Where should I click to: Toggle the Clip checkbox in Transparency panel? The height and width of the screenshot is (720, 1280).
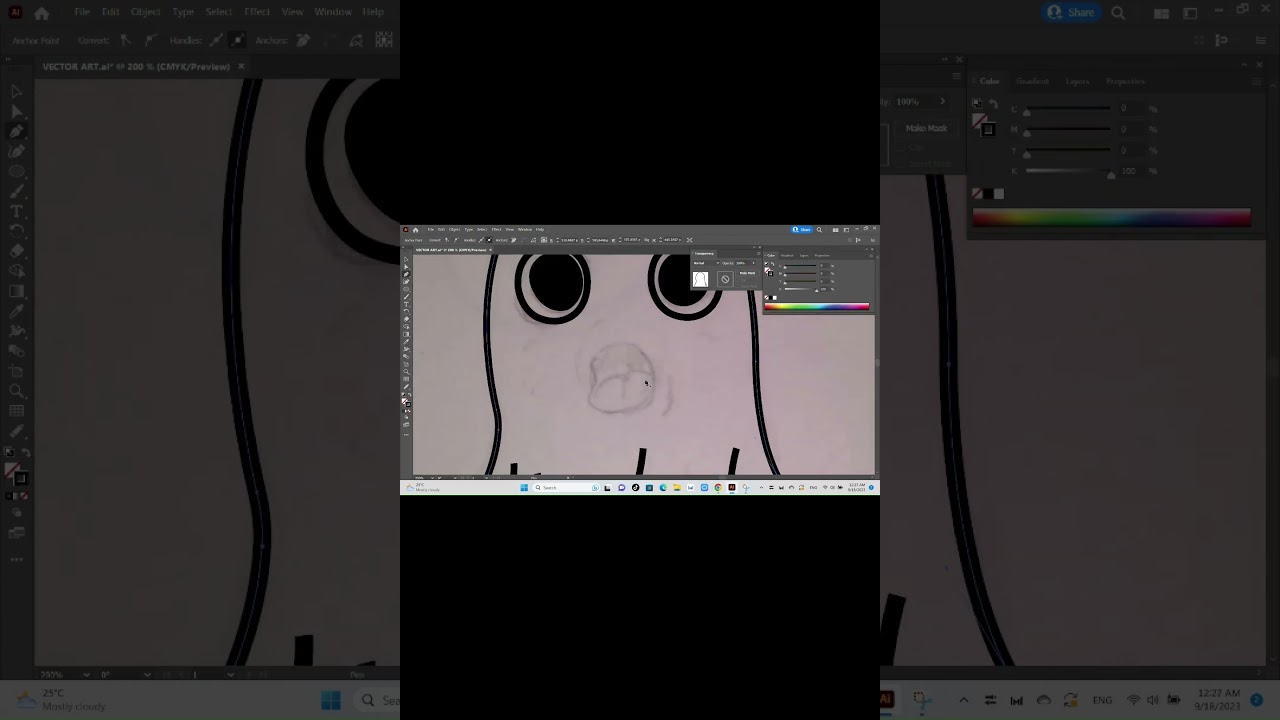tap(737, 280)
